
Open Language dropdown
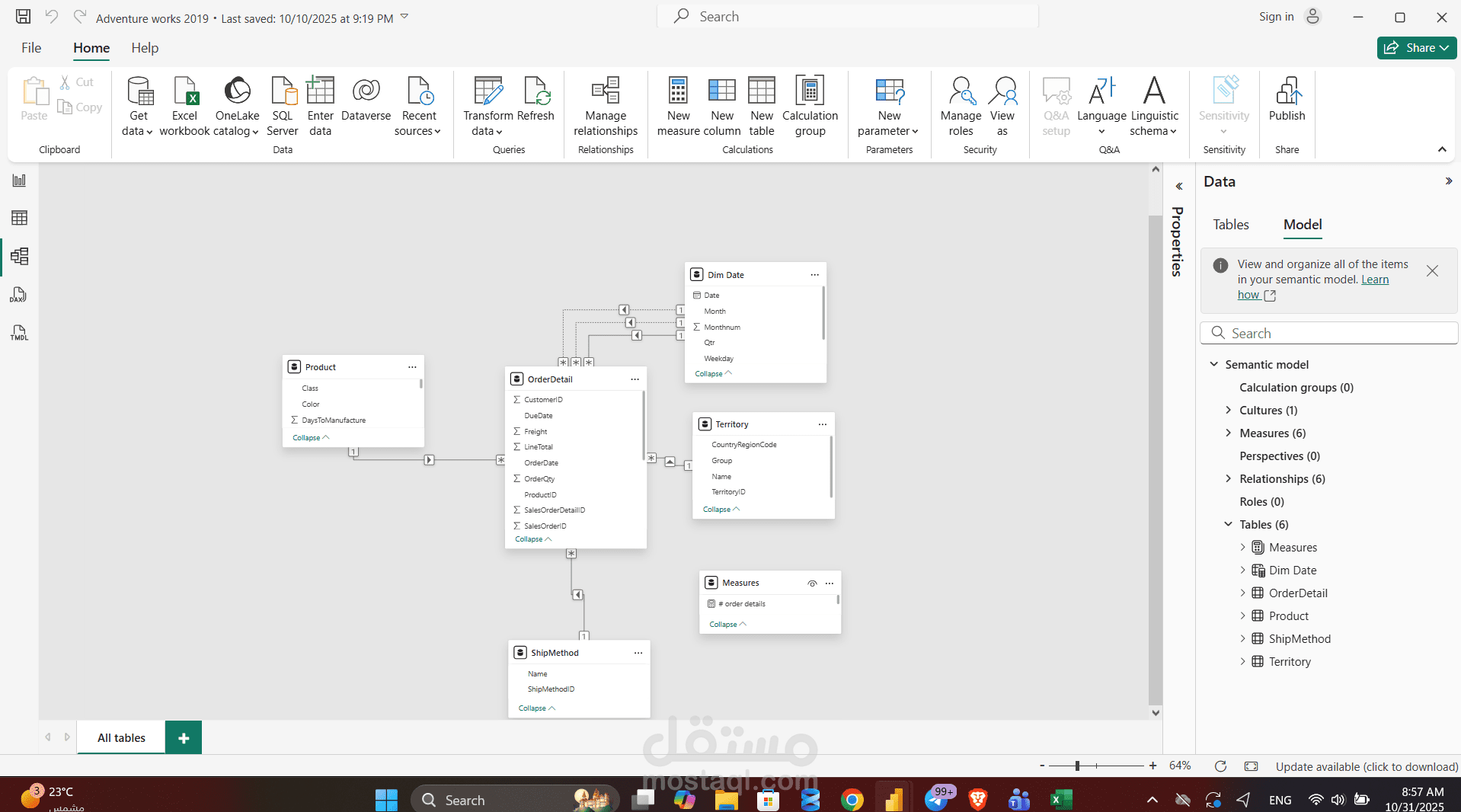1101,107
